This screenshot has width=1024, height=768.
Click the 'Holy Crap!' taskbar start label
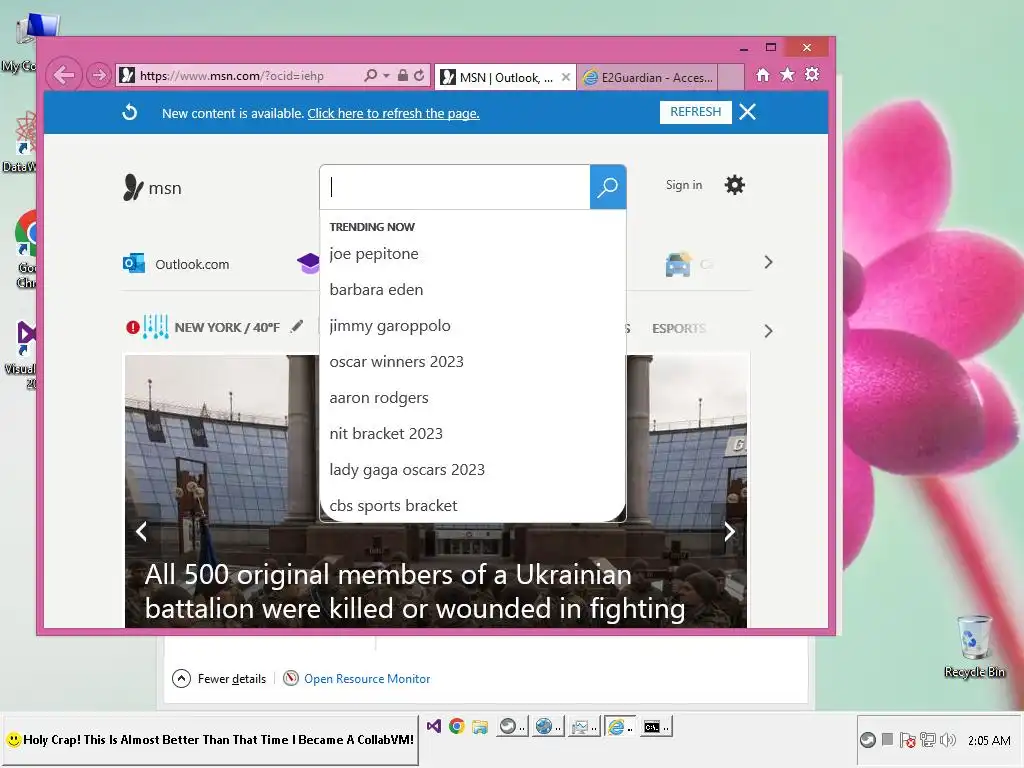210,740
